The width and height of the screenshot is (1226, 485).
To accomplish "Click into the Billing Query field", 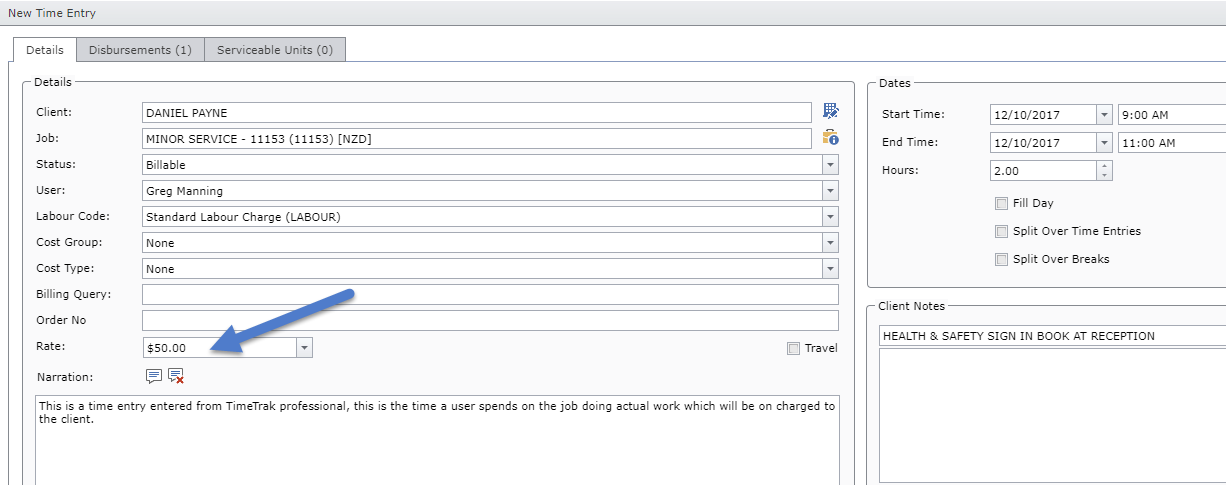I will 490,294.
